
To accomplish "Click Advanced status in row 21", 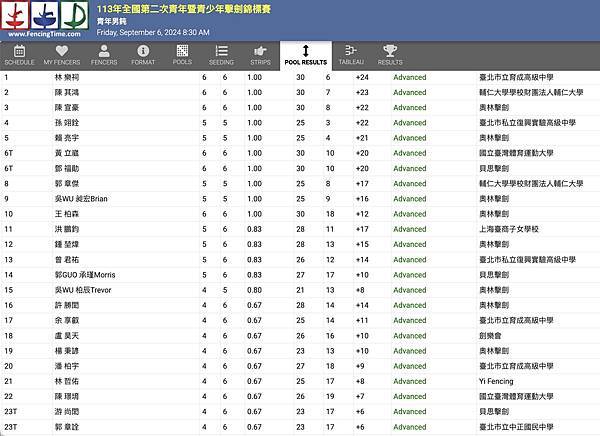I will pos(410,381).
